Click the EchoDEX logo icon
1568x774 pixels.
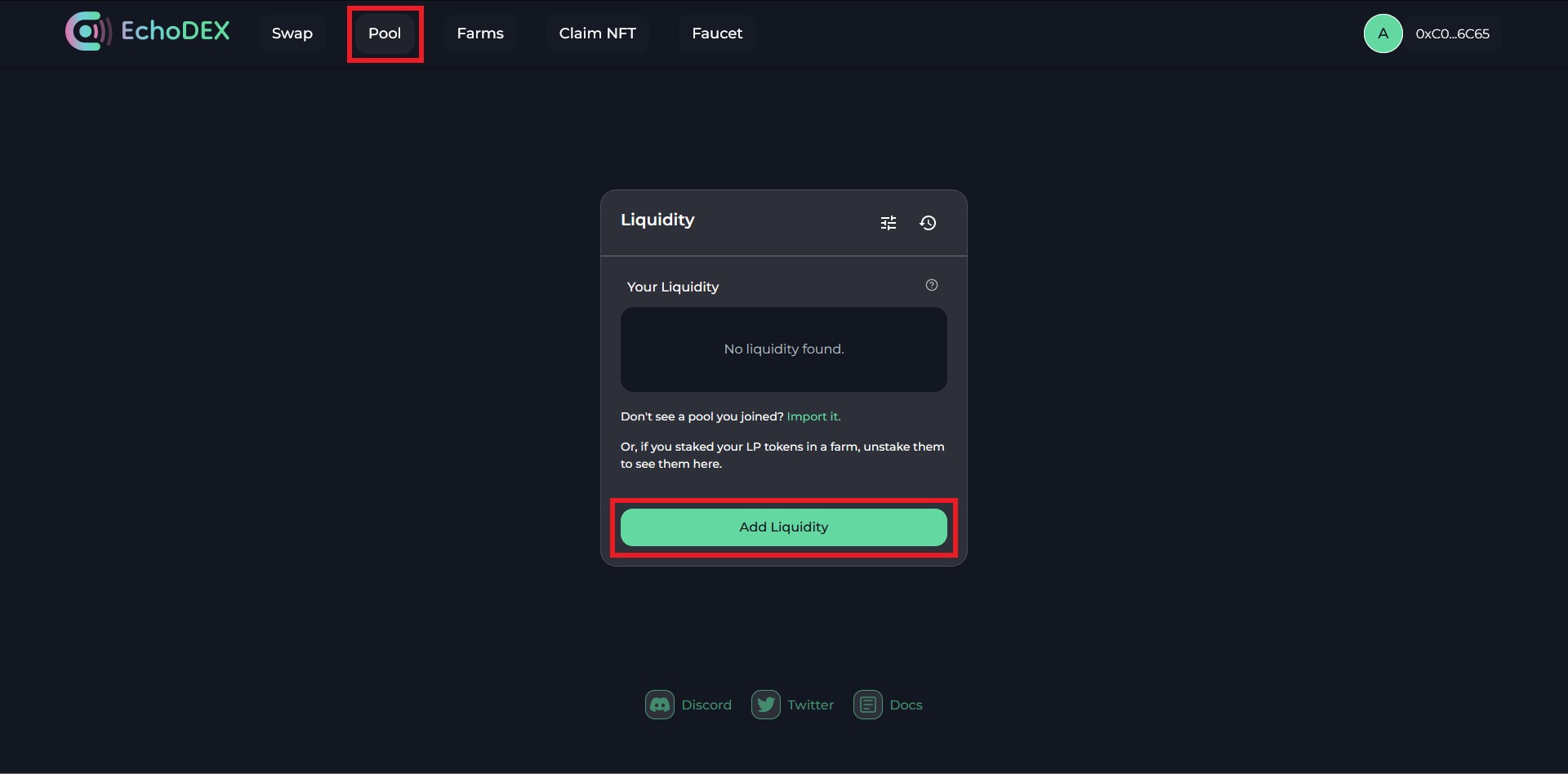coord(87,32)
